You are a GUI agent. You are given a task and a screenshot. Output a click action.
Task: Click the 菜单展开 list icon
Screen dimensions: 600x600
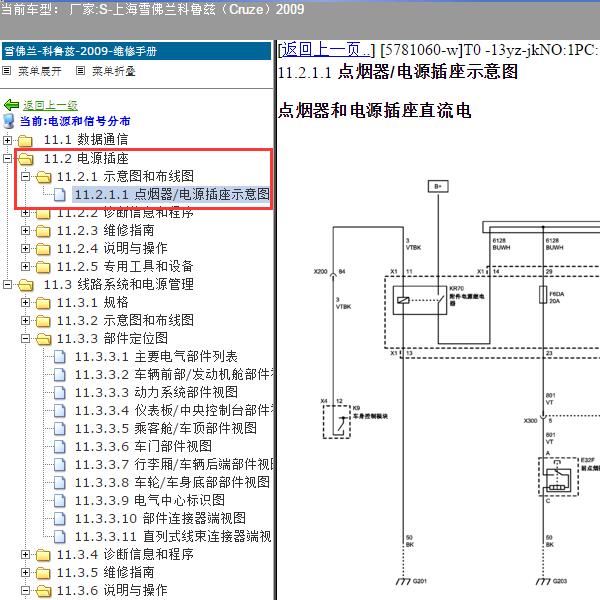tap(7, 71)
